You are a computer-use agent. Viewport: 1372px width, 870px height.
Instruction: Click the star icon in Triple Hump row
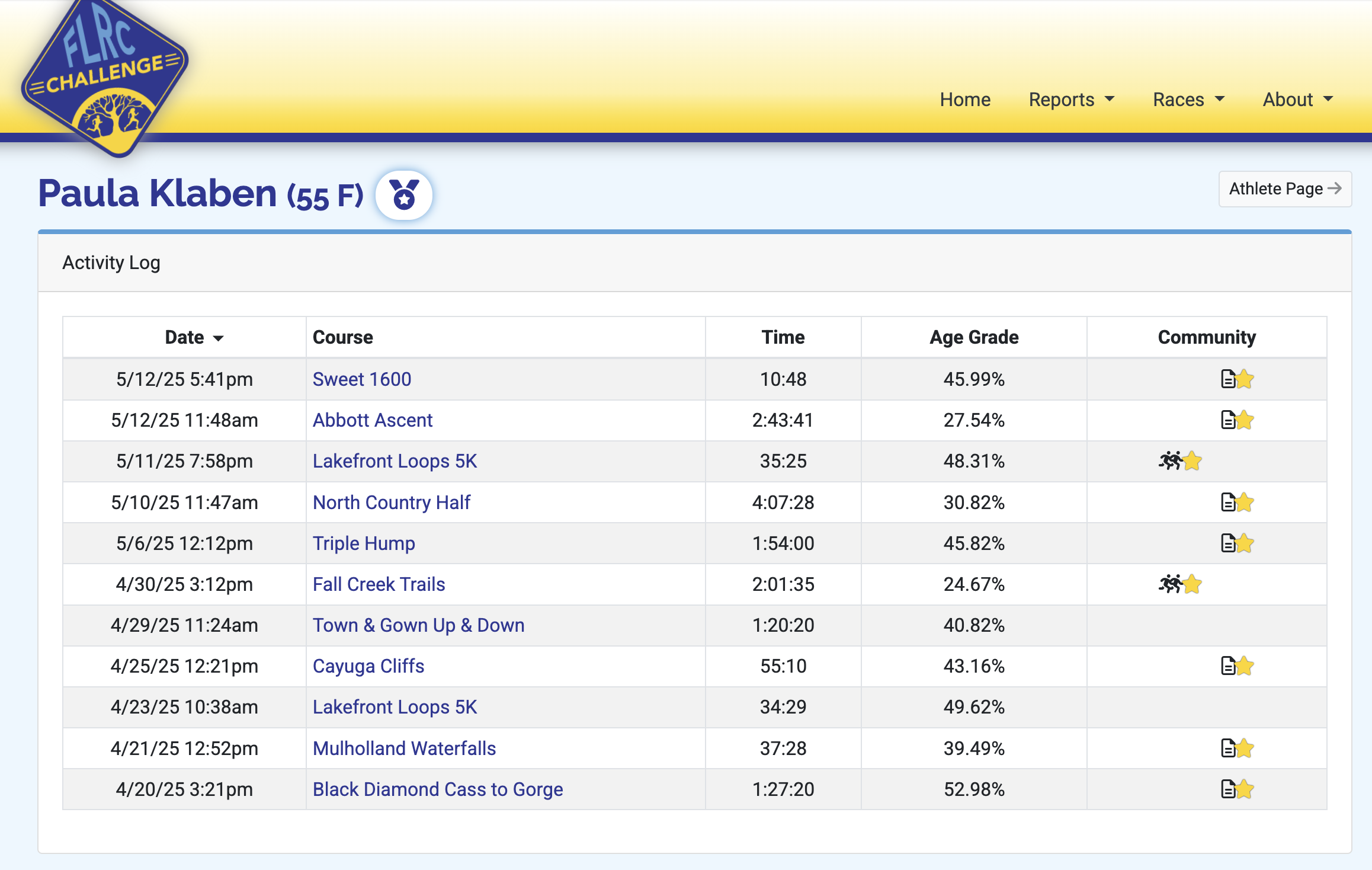(1245, 543)
